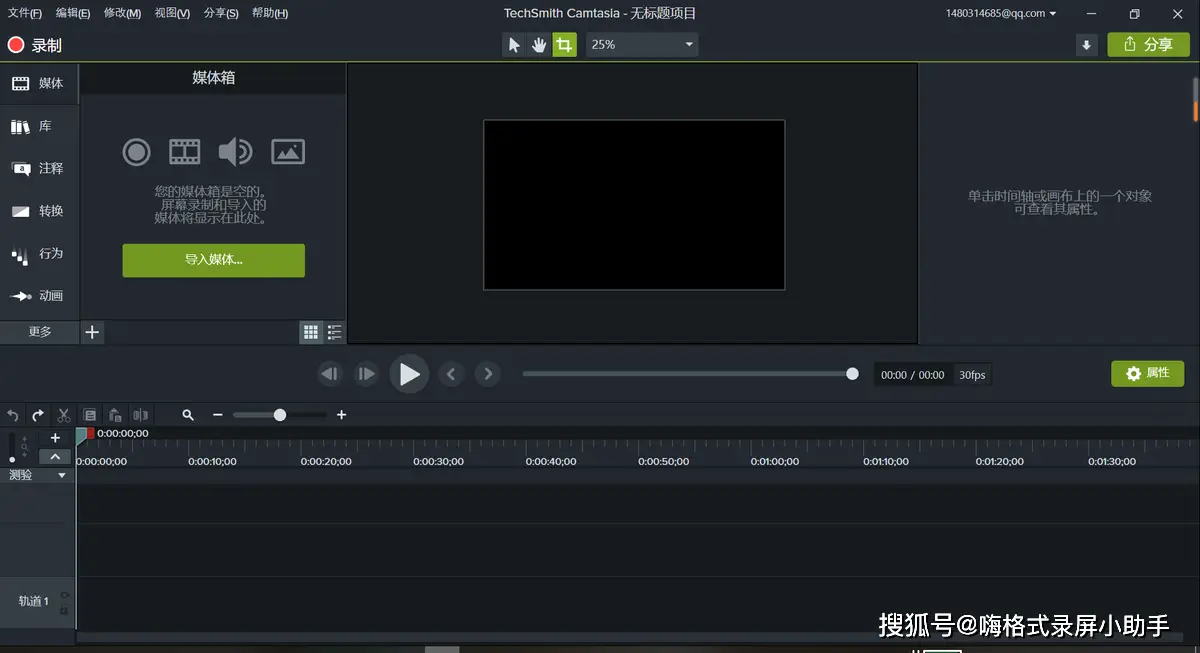This screenshot has height=653, width=1200.
Task: Click the track height slider handle
Action: click(x=12, y=459)
